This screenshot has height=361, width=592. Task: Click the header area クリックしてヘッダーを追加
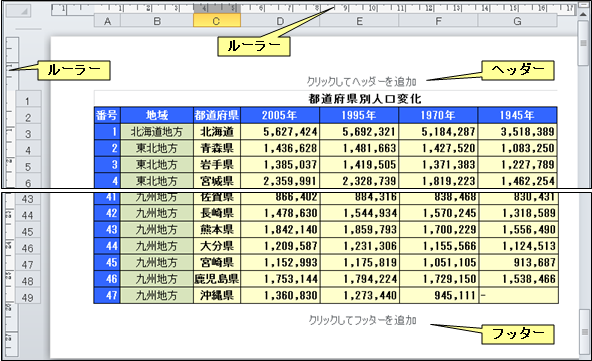pos(361,82)
